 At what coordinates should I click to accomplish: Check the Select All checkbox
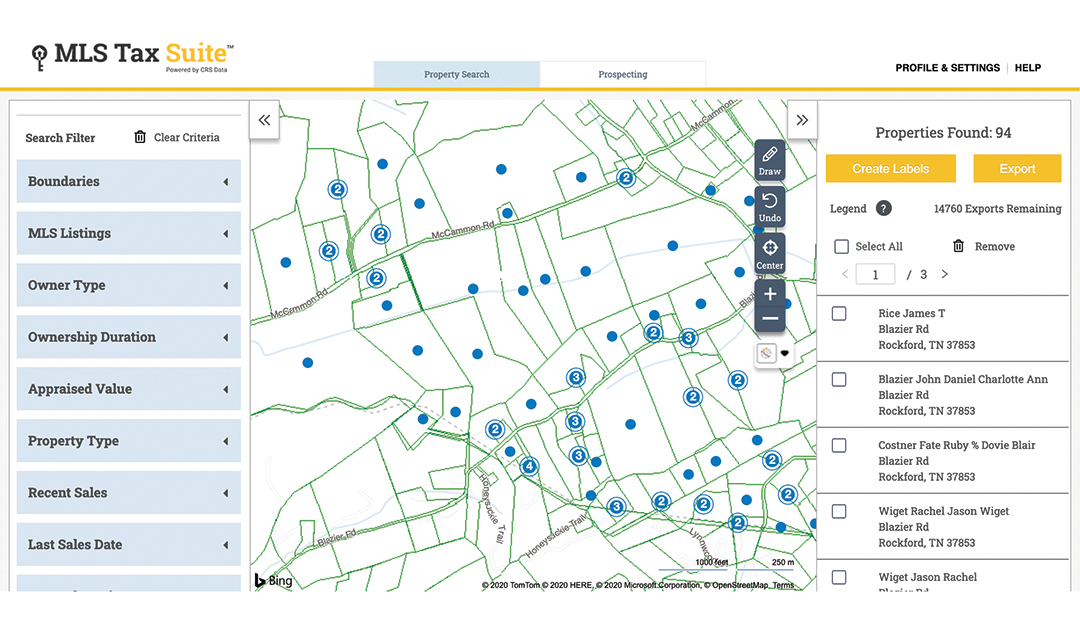(x=842, y=246)
